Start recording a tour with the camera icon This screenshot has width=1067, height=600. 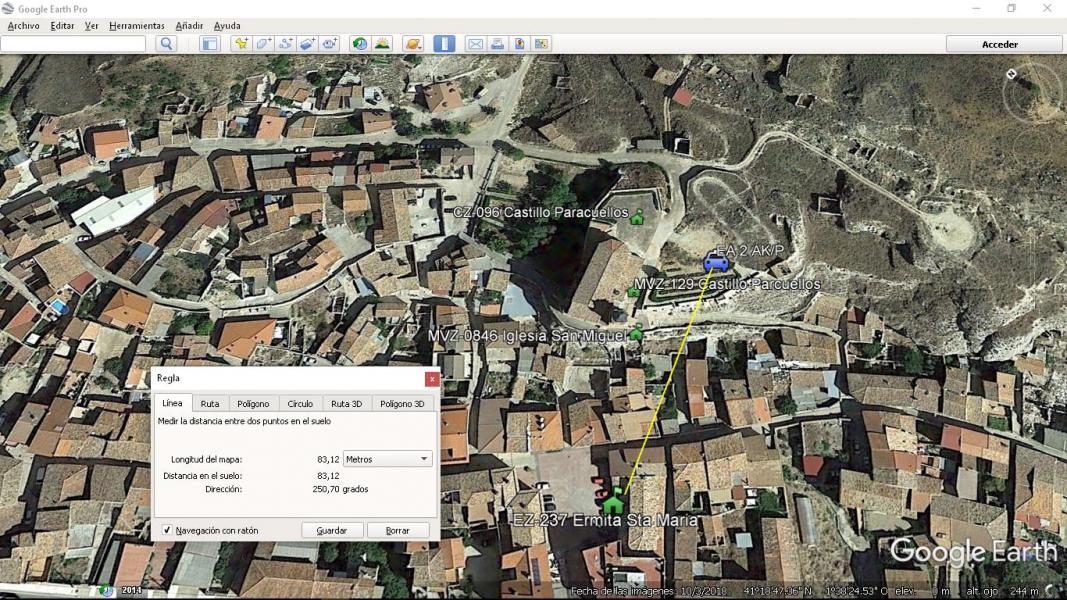point(330,44)
